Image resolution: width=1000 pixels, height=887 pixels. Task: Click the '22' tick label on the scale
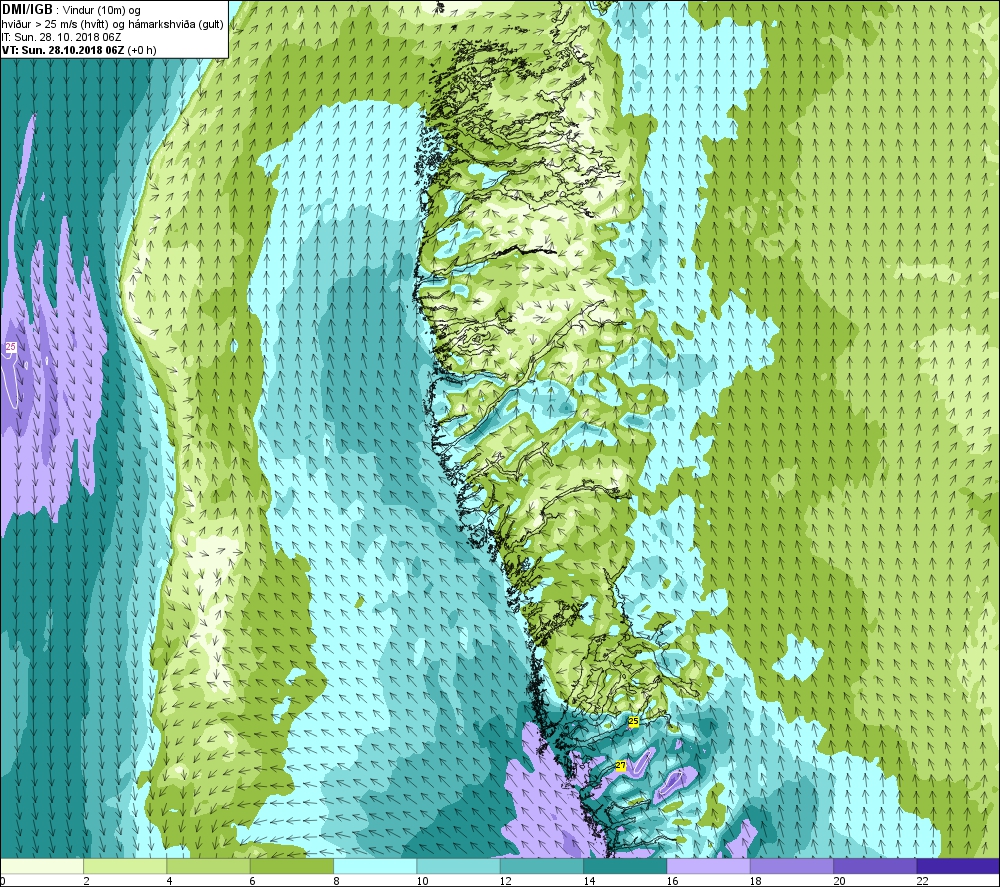(922, 881)
